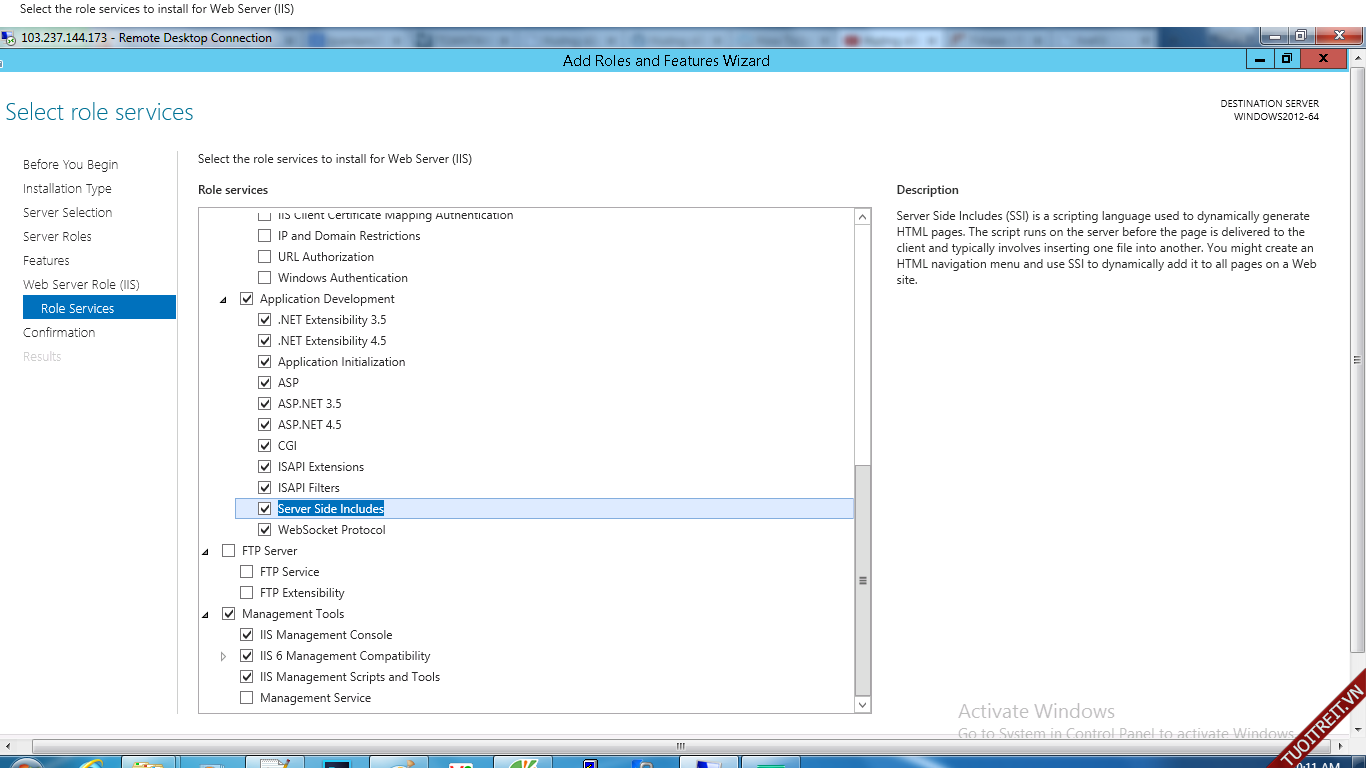Disable the WebSocket Protocol checkbox
The height and width of the screenshot is (768, 1366).
265,530
